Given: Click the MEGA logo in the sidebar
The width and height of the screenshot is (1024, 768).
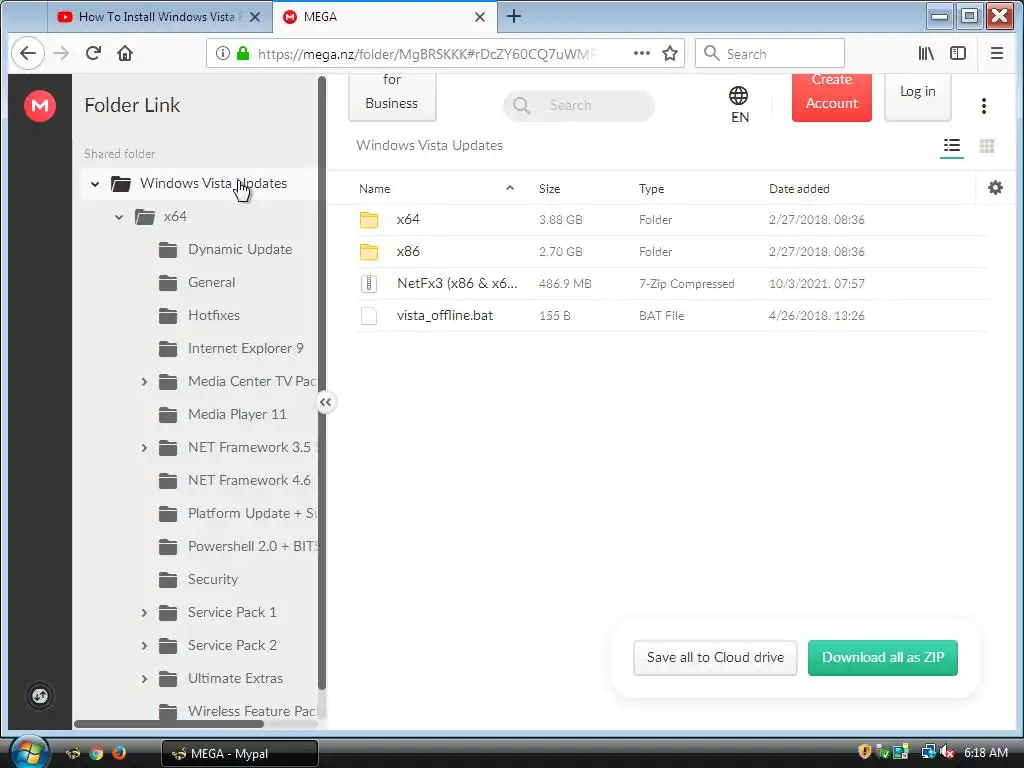Looking at the screenshot, I should [x=40, y=105].
